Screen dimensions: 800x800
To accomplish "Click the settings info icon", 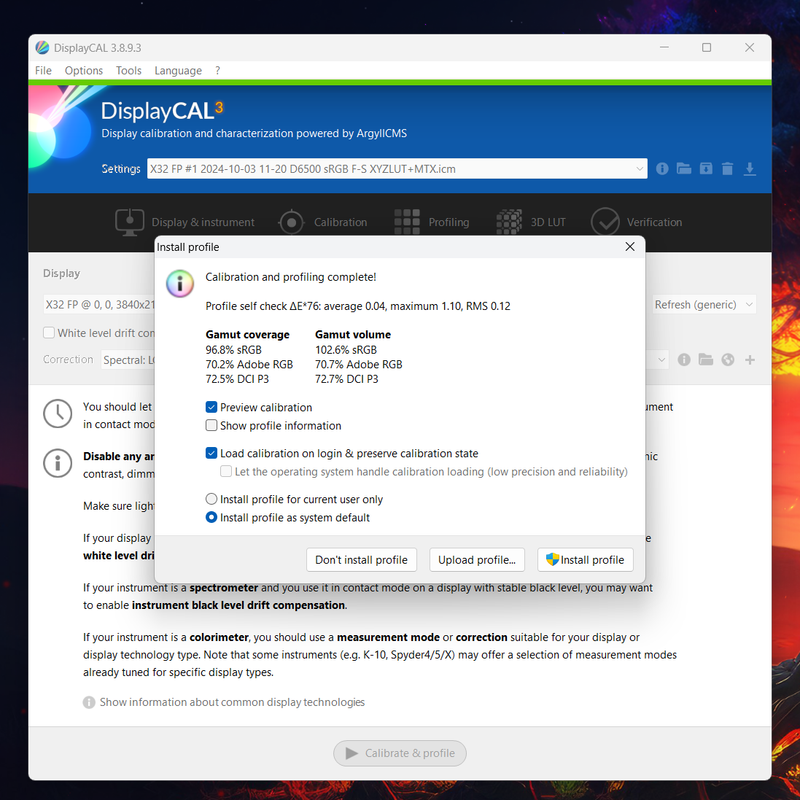I will [662, 168].
